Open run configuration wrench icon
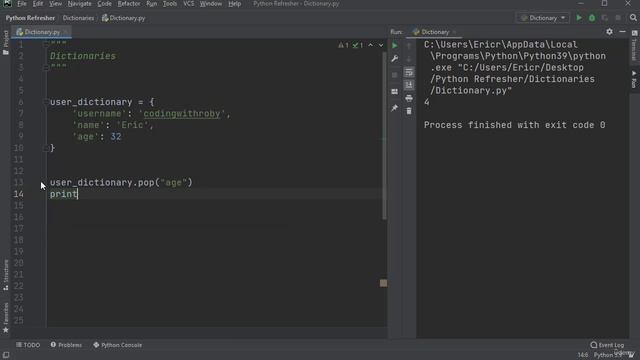This screenshot has height=360, width=640. pyautogui.click(x=394, y=59)
